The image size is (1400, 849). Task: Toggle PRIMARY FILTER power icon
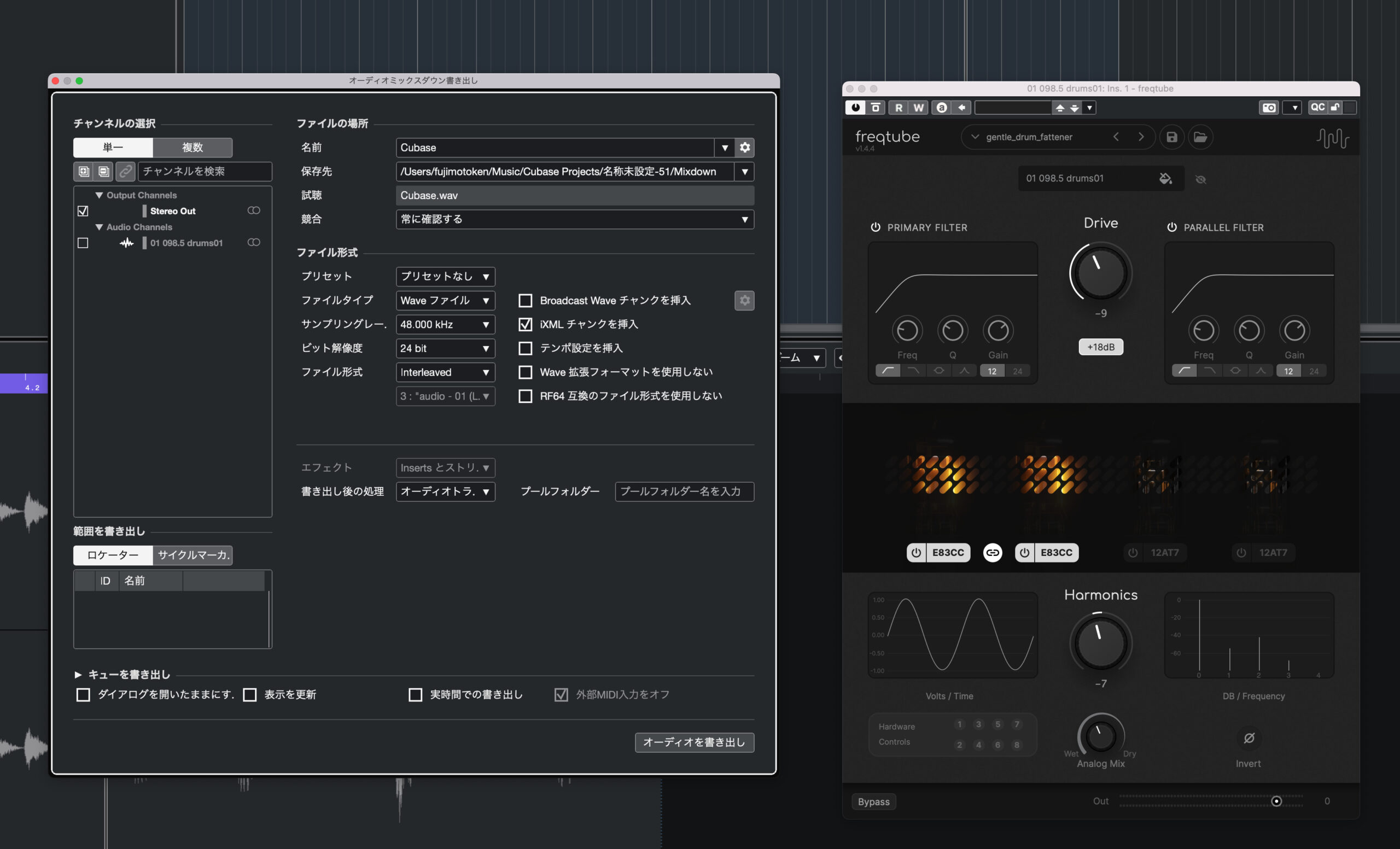click(876, 227)
